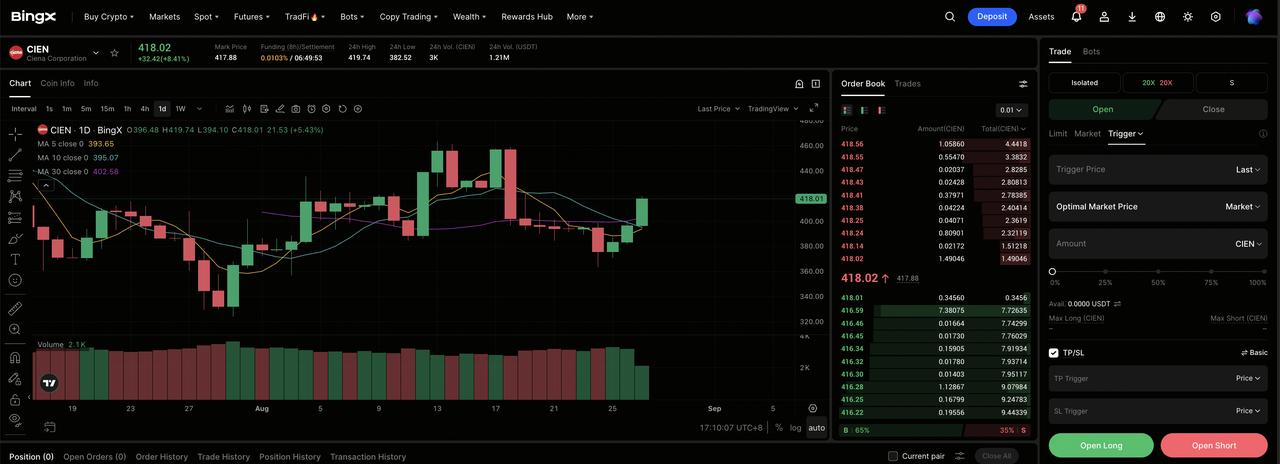The width and height of the screenshot is (1280, 464).
Task: Open the Last Price dropdown
Action: [x=717, y=109]
